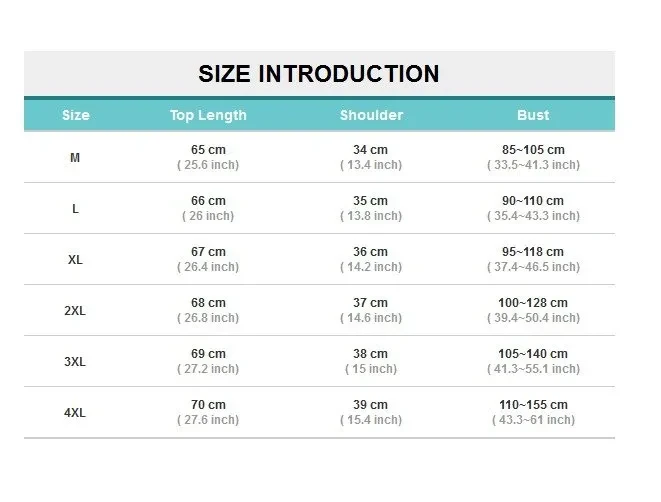Click the 110~155 cm bust measurement

pyautogui.click(x=533, y=404)
